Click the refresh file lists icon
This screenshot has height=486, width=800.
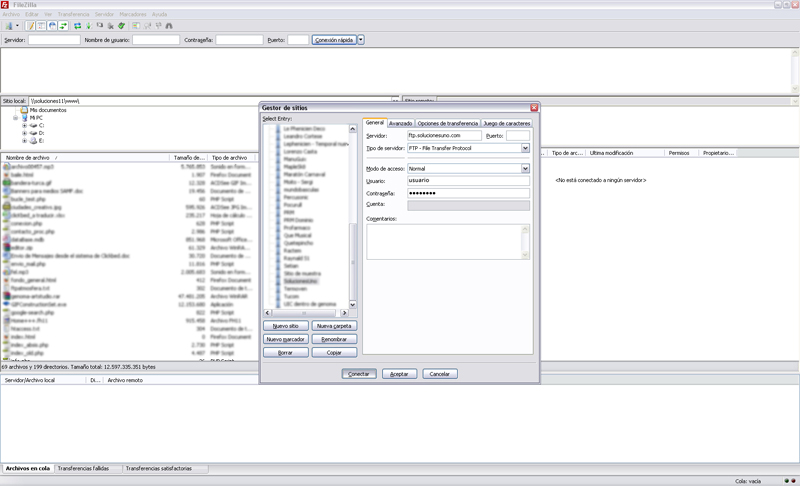point(78,25)
